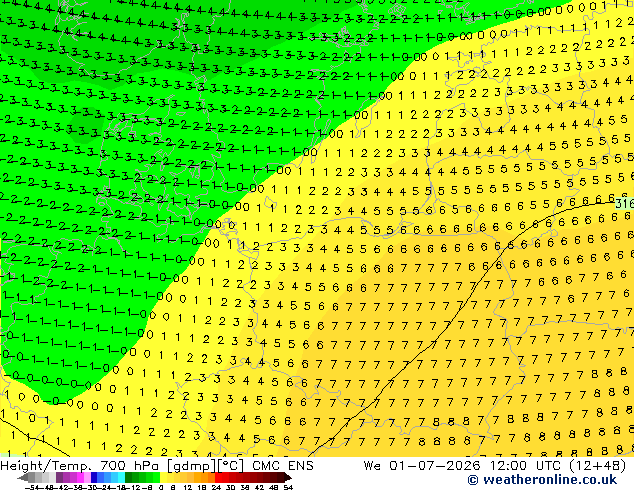Click the '54' value under the color scale
Image resolution: width=634 pixels, height=490 pixels.
pos(288,488)
